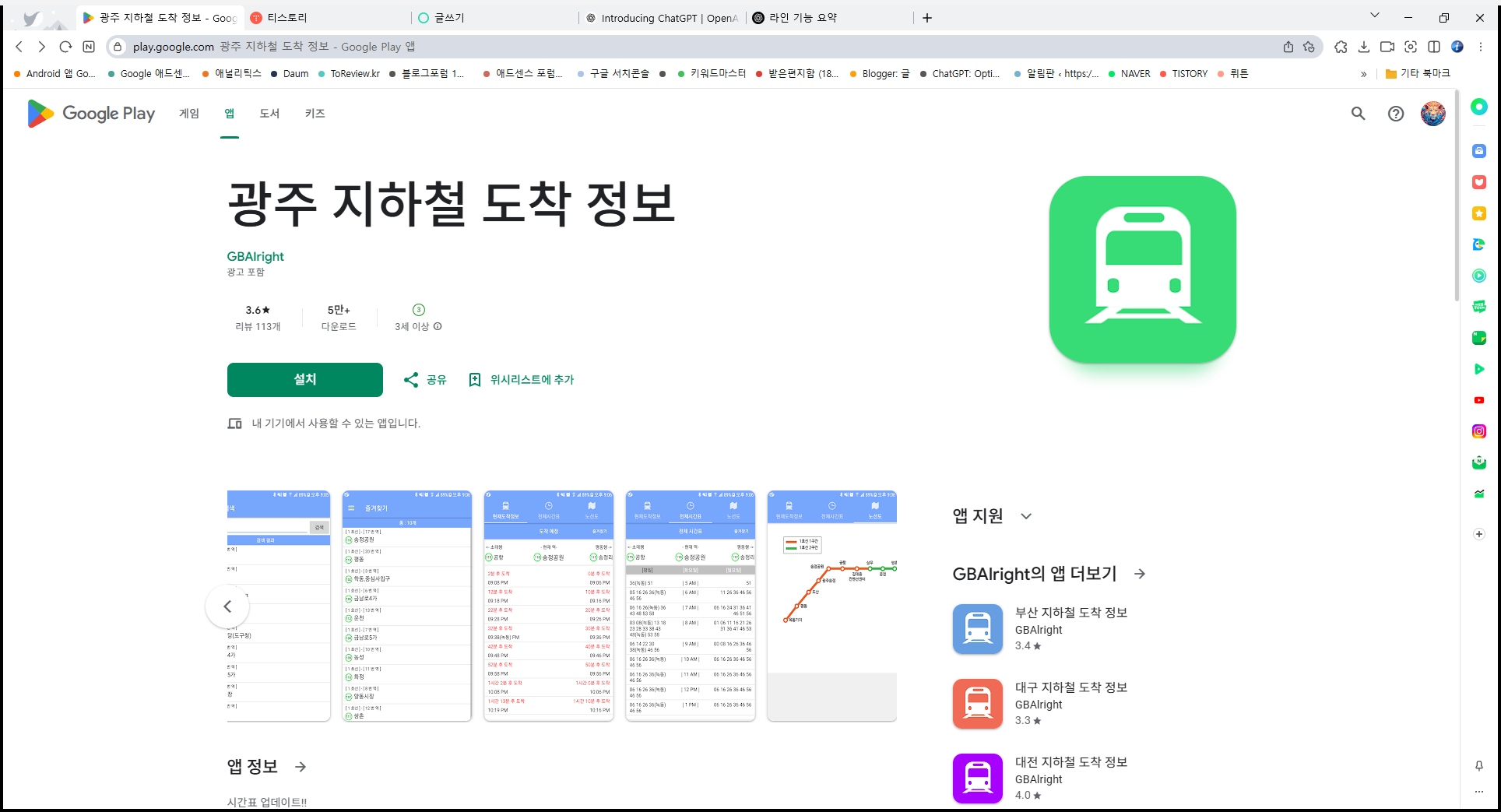
Task: Open the Google account profile avatar
Action: 1432,114
